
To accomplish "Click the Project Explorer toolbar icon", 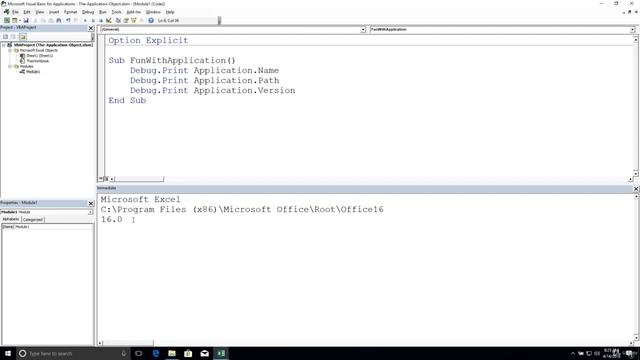I will 118,20.
